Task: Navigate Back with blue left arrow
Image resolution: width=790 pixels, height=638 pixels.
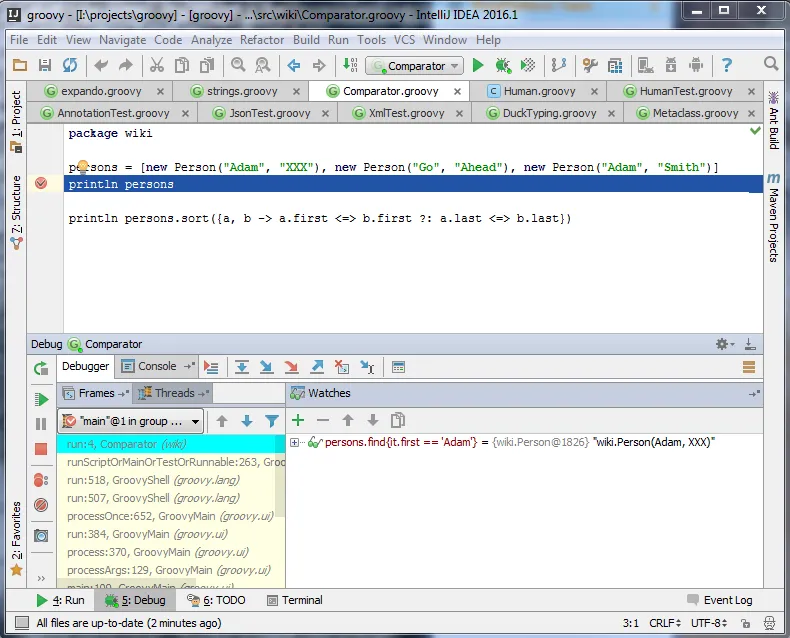Action: coord(294,65)
